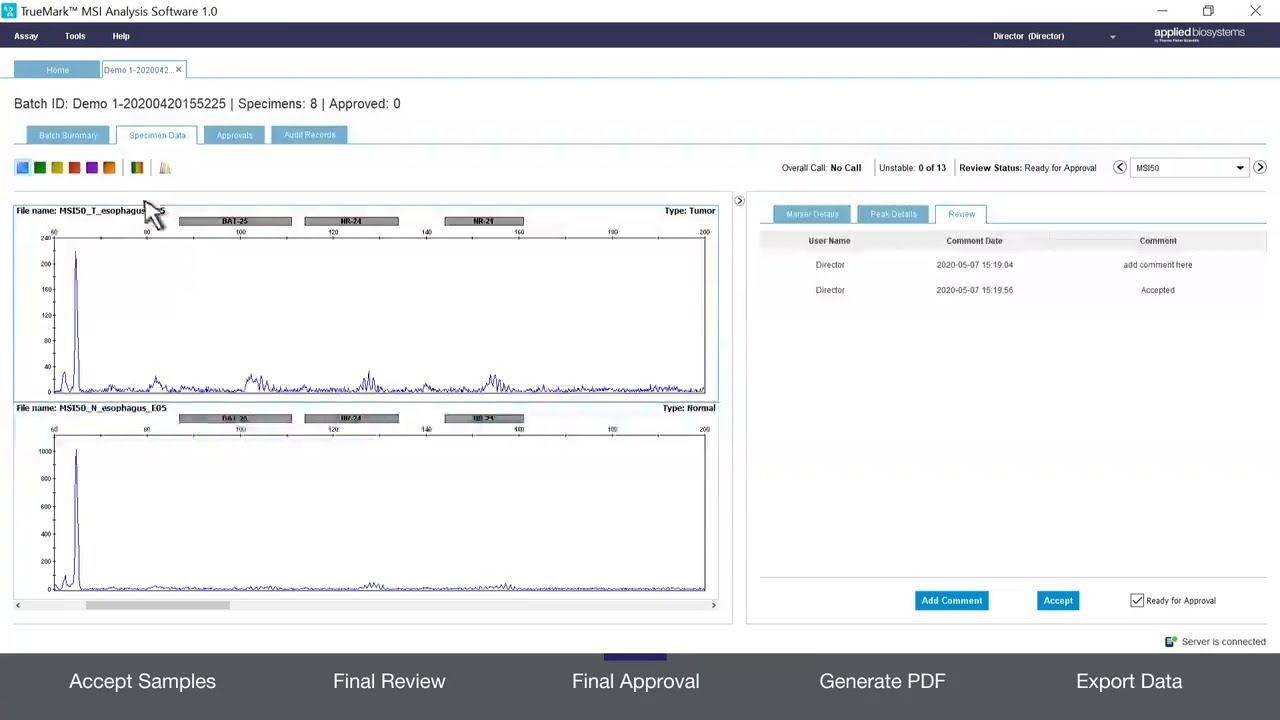Viewport: 1280px width, 720px height.
Task: Select the 'add comment here' comment cell
Action: tap(1158, 265)
